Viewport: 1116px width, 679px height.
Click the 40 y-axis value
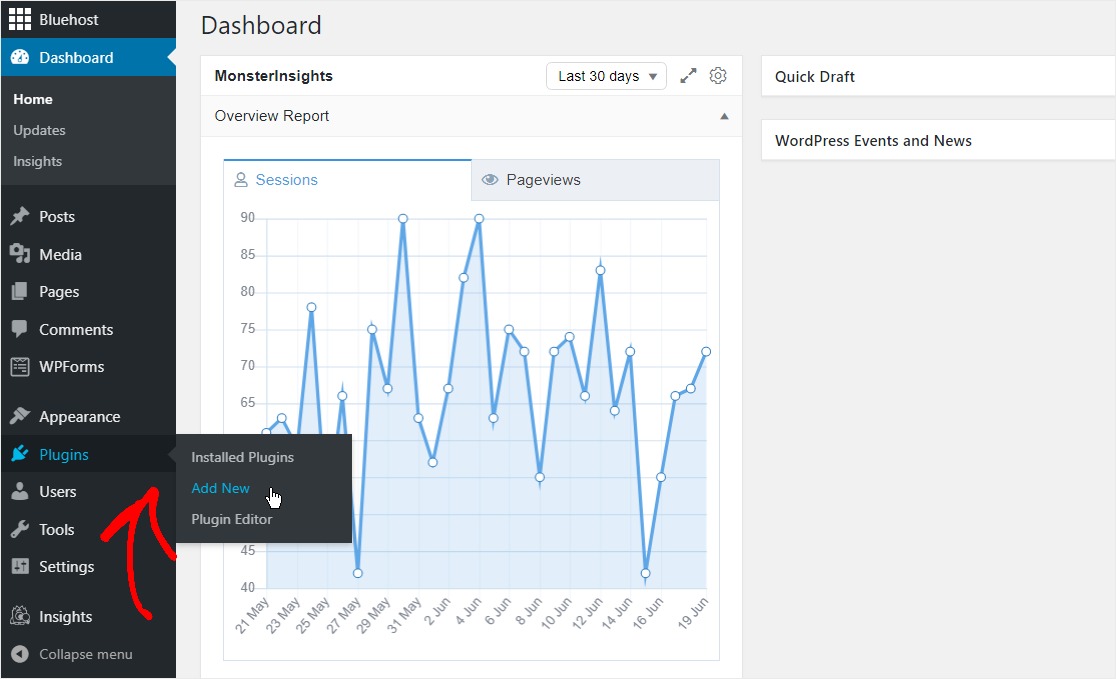(x=247, y=587)
